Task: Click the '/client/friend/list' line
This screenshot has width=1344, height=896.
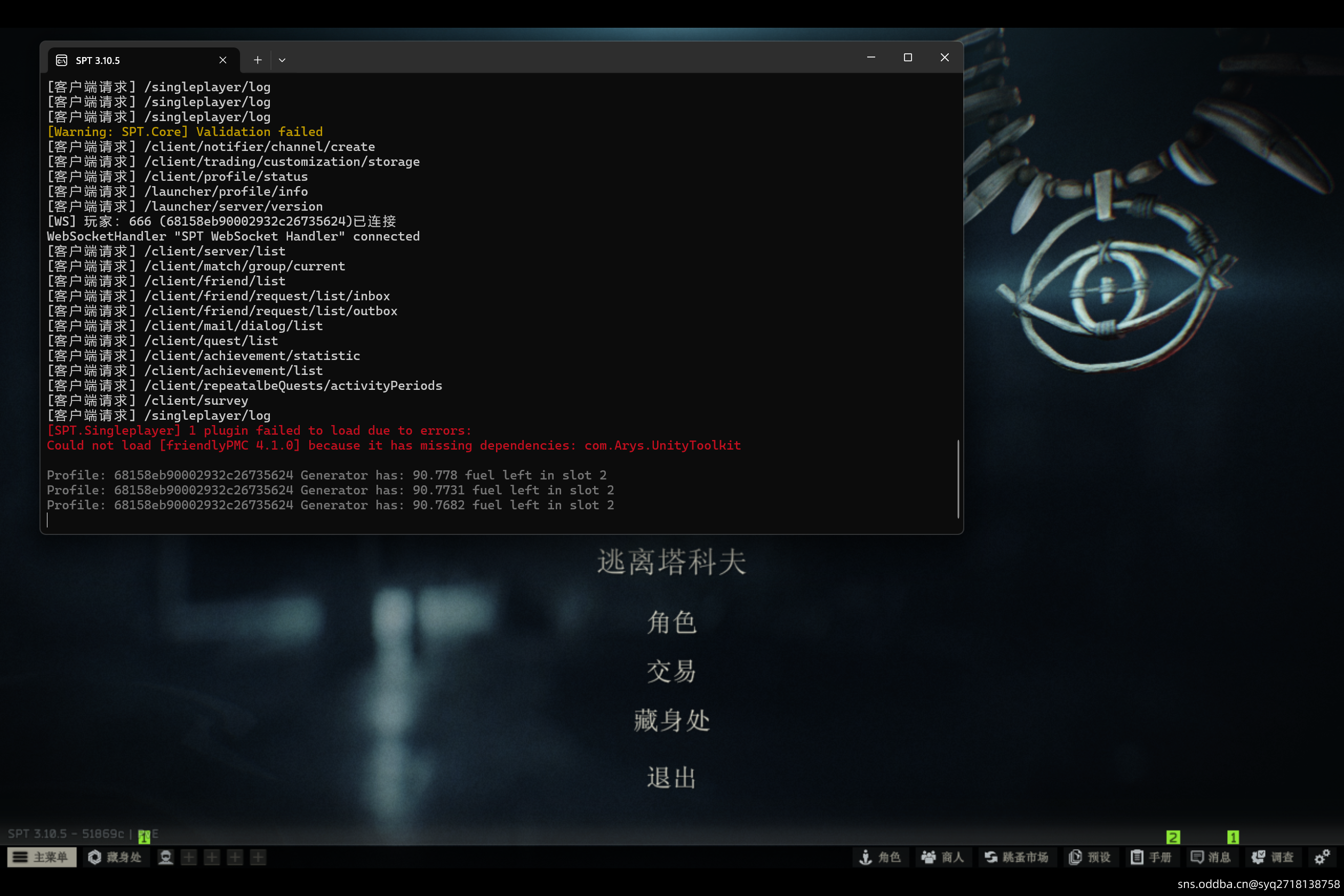Action: point(166,281)
